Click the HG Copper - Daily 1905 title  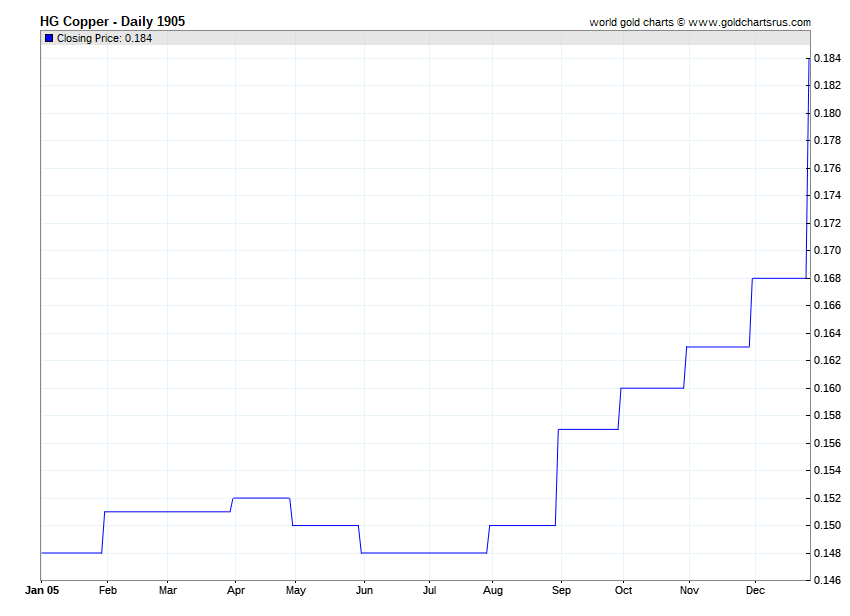(112, 21)
